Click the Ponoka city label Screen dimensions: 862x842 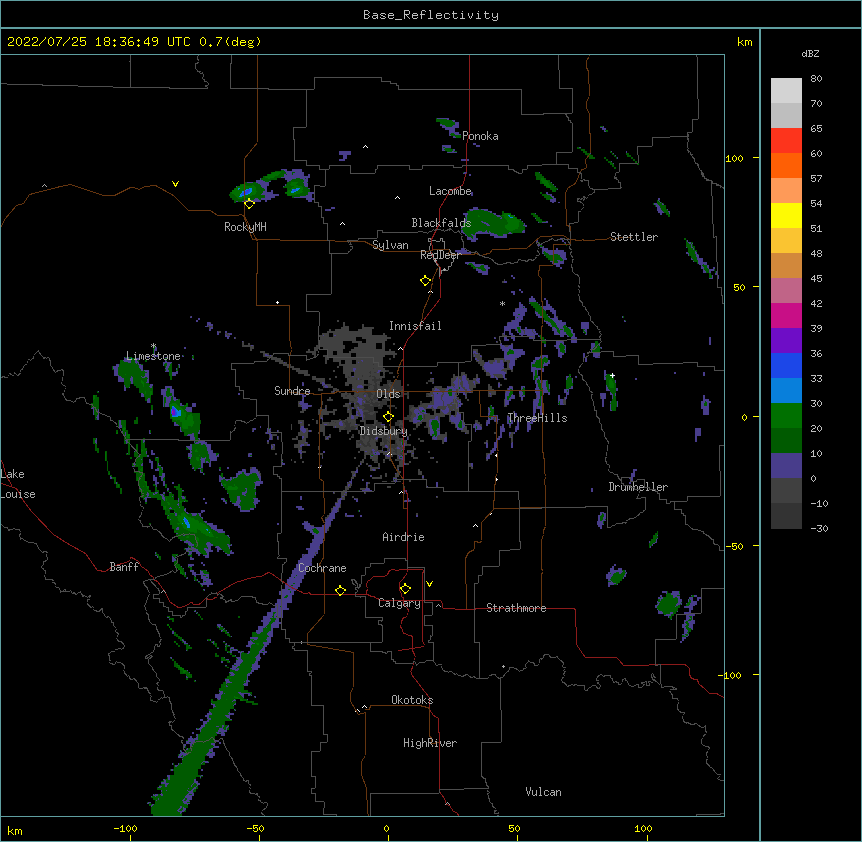coord(480,136)
